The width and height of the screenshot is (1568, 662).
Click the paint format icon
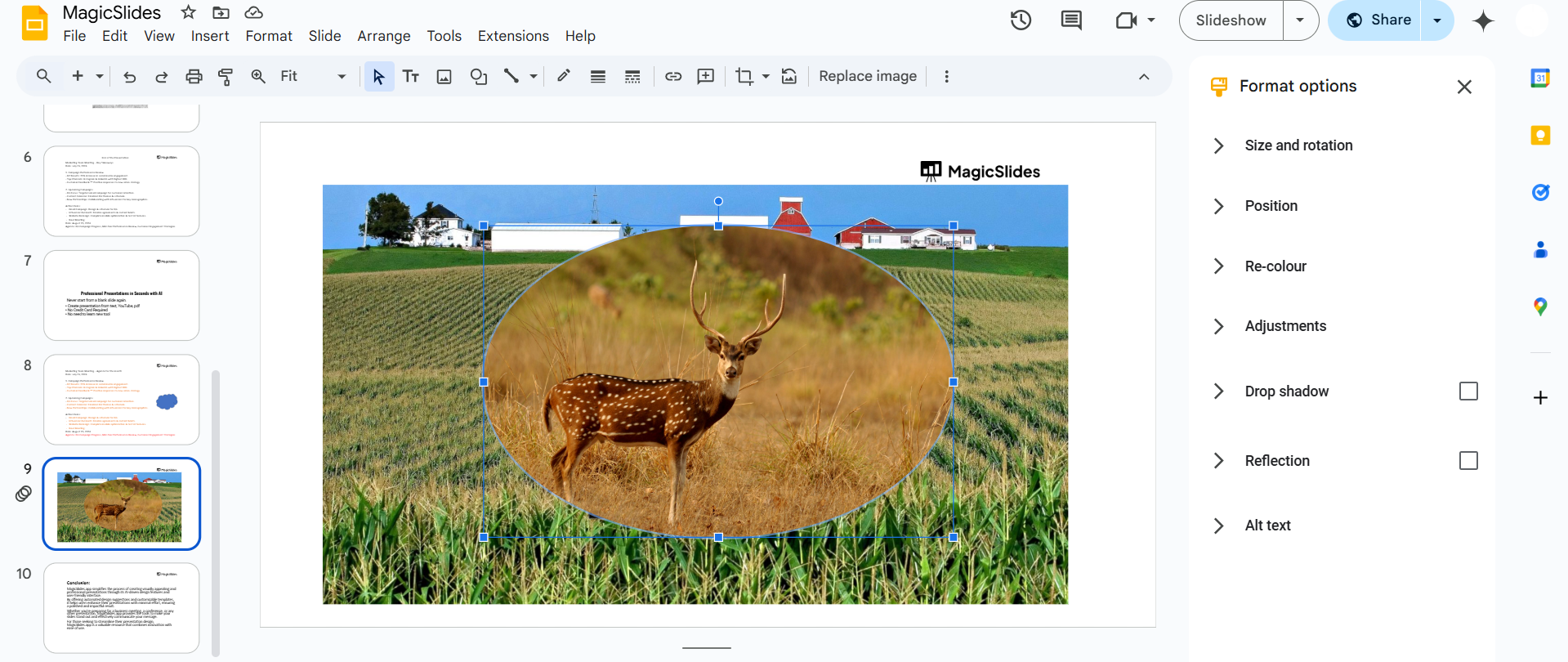226,76
